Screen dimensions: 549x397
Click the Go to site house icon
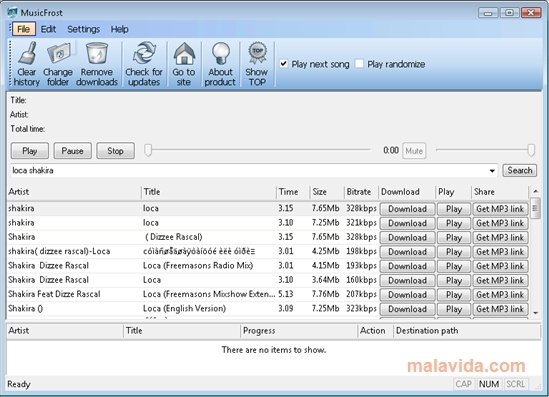(x=184, y=64)
